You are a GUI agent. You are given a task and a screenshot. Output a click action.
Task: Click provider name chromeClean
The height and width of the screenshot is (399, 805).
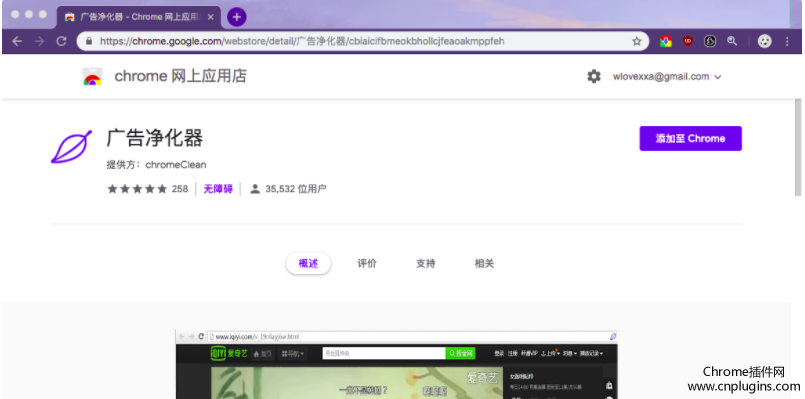pyautogui.click(x=176, y=165)
